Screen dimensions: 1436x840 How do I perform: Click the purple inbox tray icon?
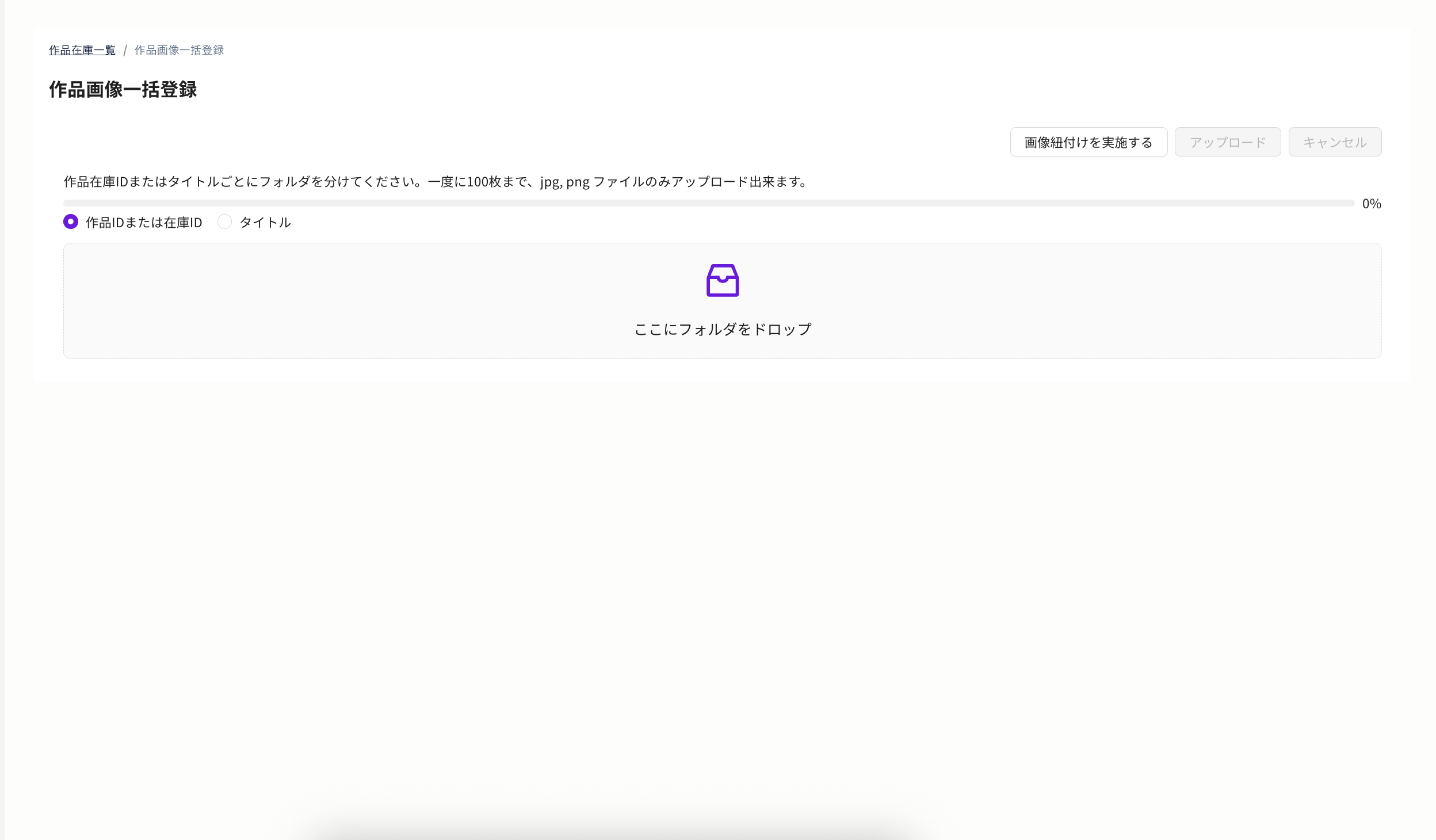[722, 281]
